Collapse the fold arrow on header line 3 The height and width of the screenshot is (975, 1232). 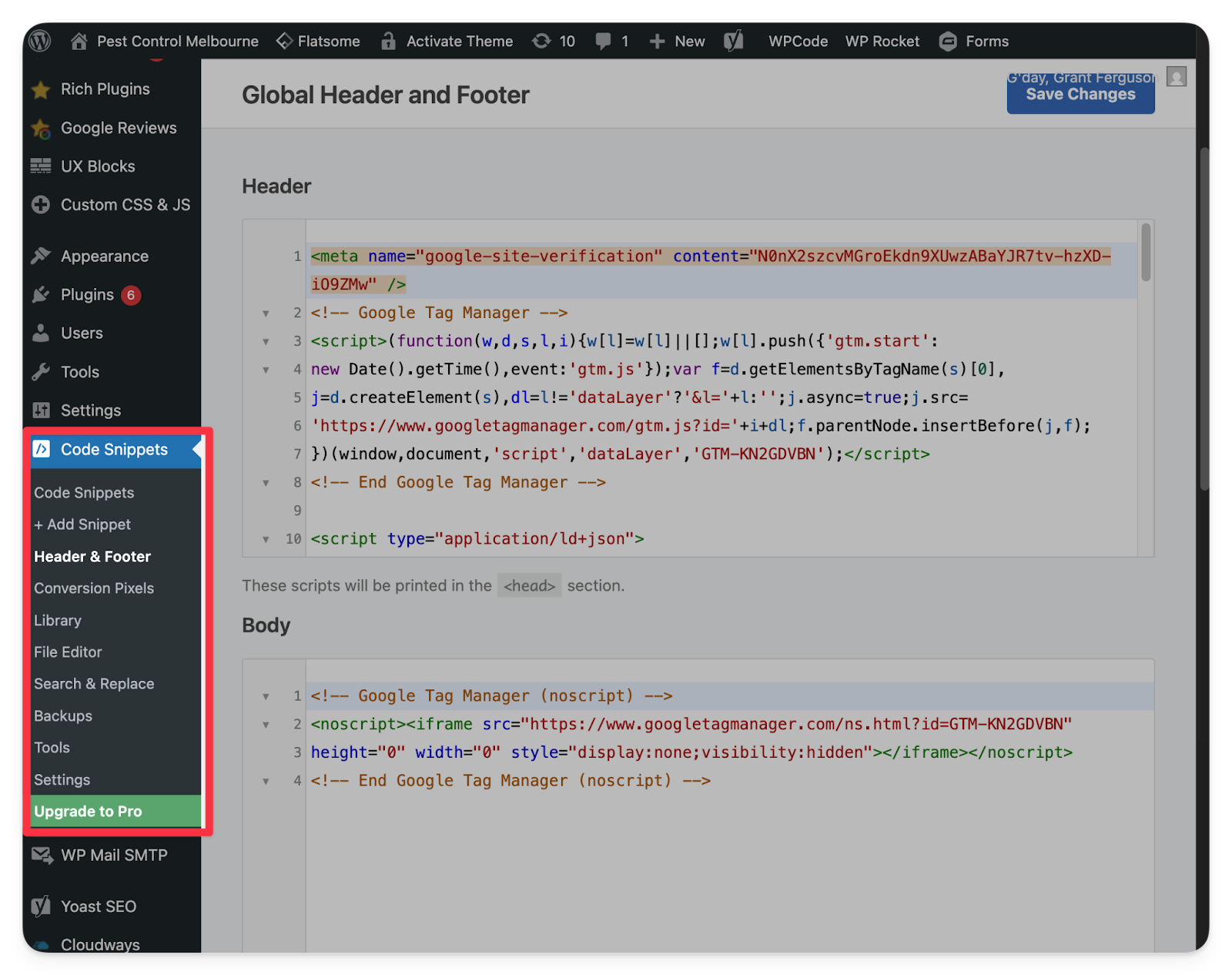266,341
